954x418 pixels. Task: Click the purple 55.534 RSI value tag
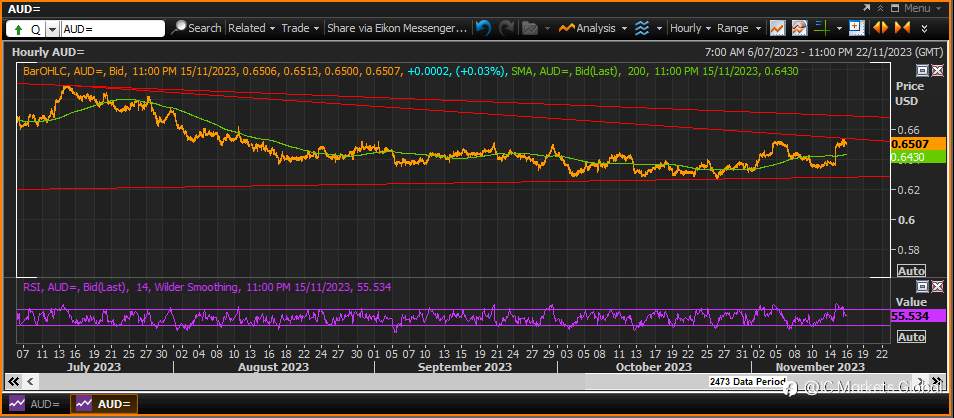click(918, 316)
